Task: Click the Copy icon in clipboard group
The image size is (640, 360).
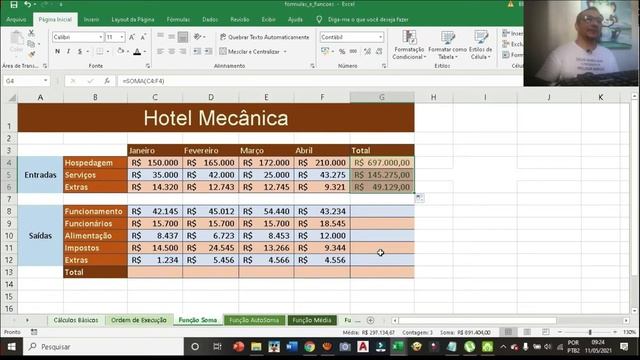Action: pyautogui.click(x=31, y=44)
